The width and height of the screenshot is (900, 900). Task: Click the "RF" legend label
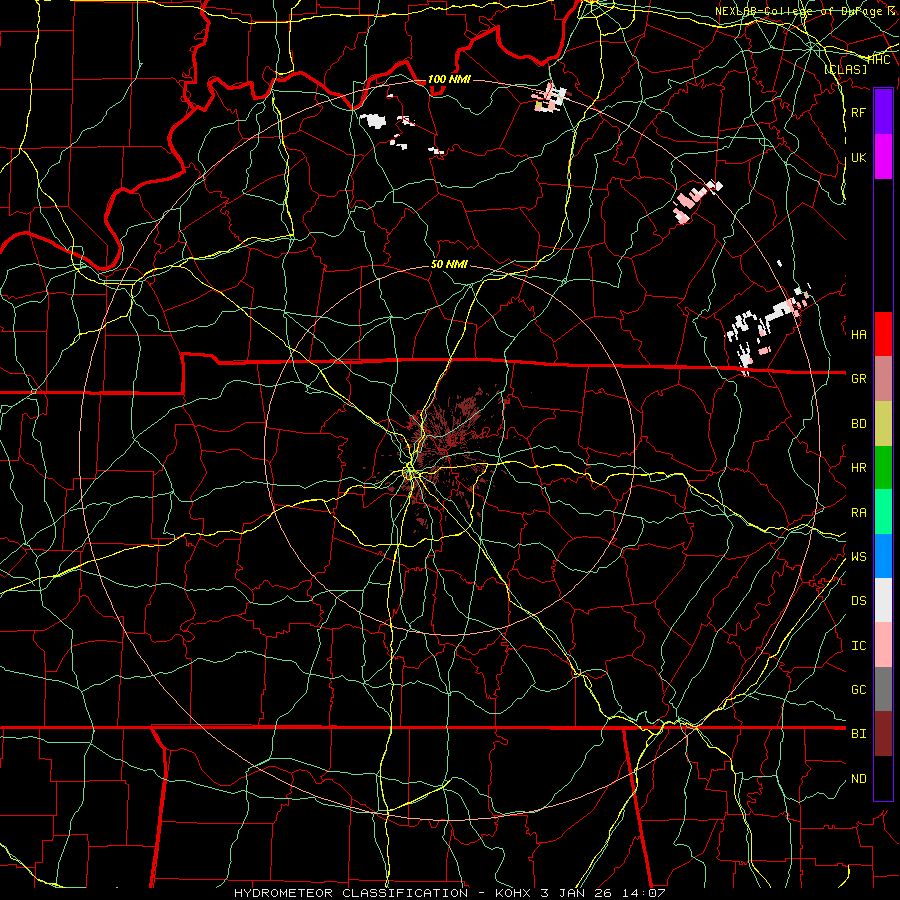(858, 112)
